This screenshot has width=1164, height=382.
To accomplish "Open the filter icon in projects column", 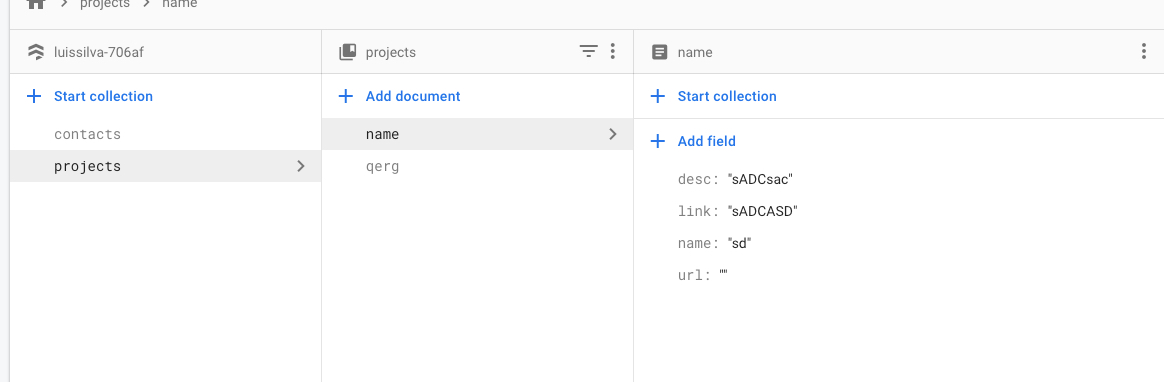I will [588, 51].
